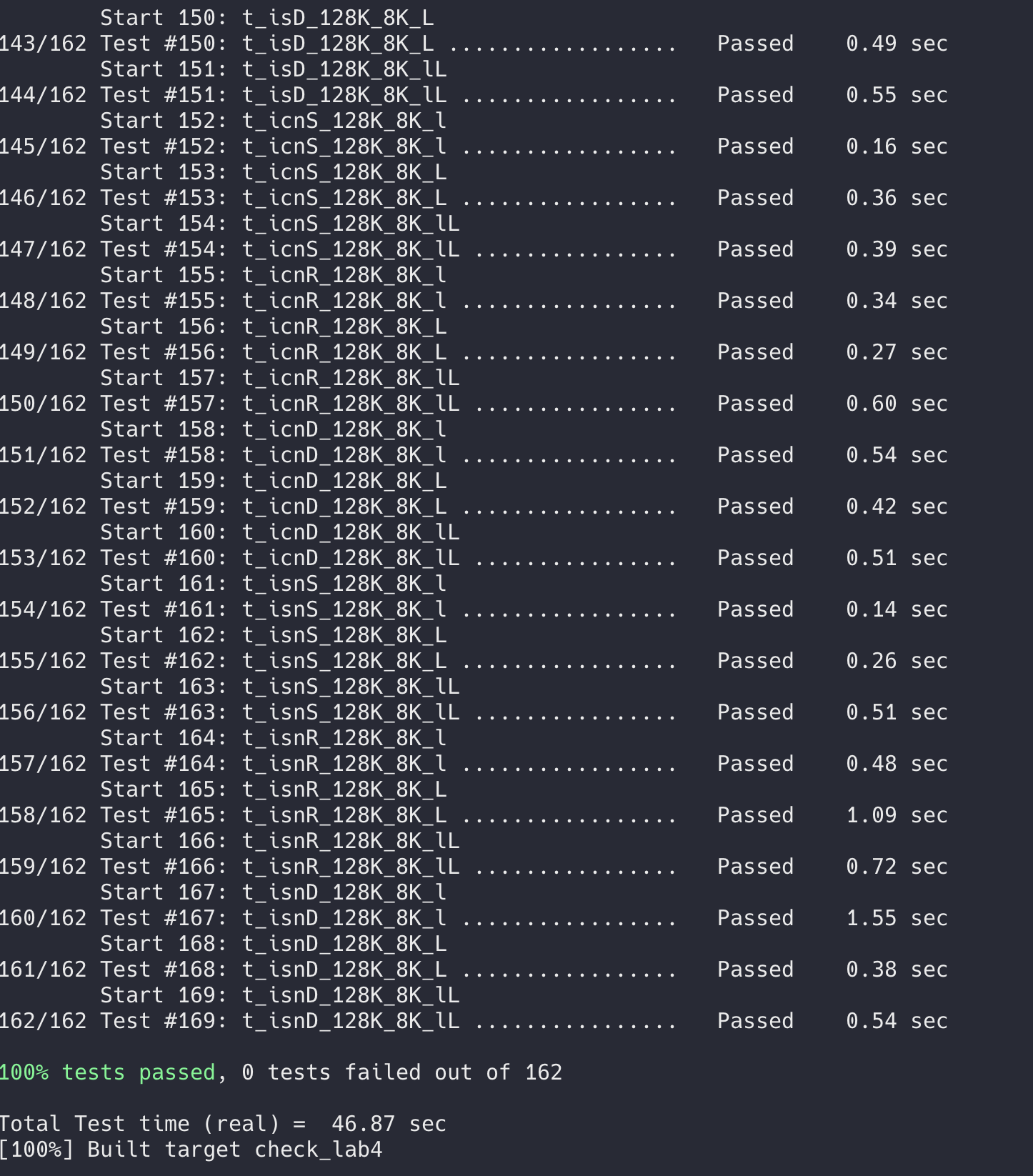Image resolution: width=1033 pixels, height=1176 pixels.
Task: Click 'Test #157: t_icnR_128K_8K_lL' result line
Action: tap(474, 404)
